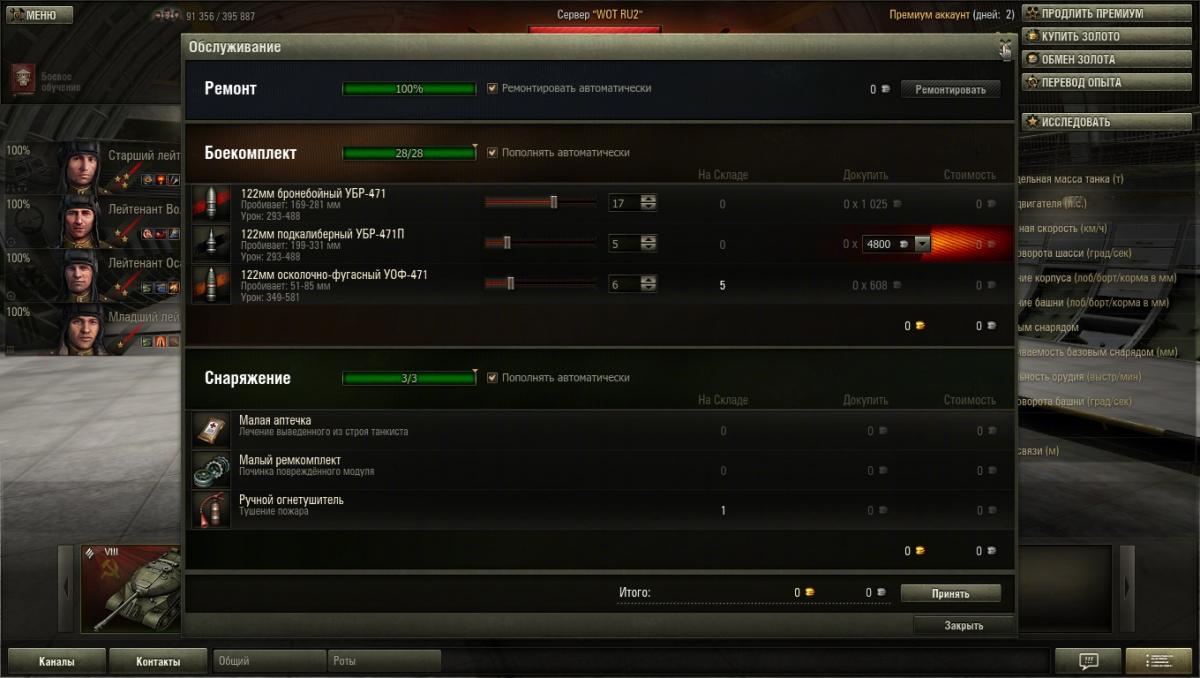This screenshot has width=1200, height=678.
Task: Click the Ремонтировать button
Action: [x=950, y=89]
